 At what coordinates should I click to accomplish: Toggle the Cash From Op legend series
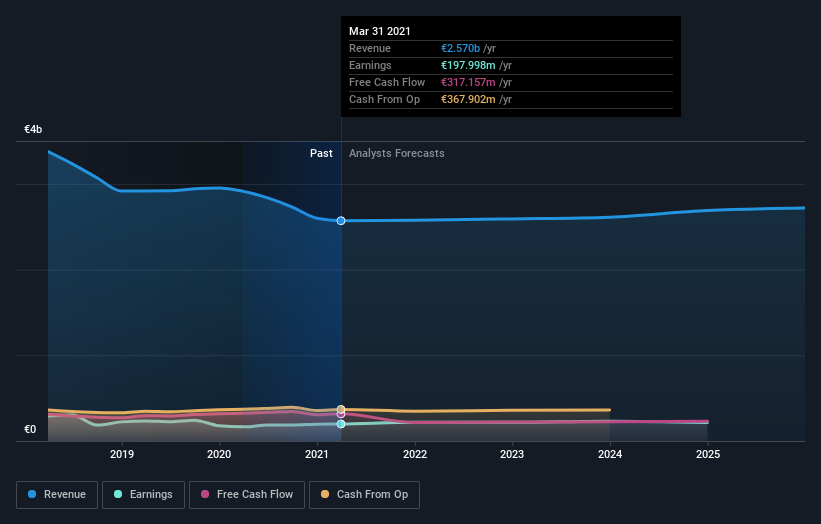[x=364, y=495]
